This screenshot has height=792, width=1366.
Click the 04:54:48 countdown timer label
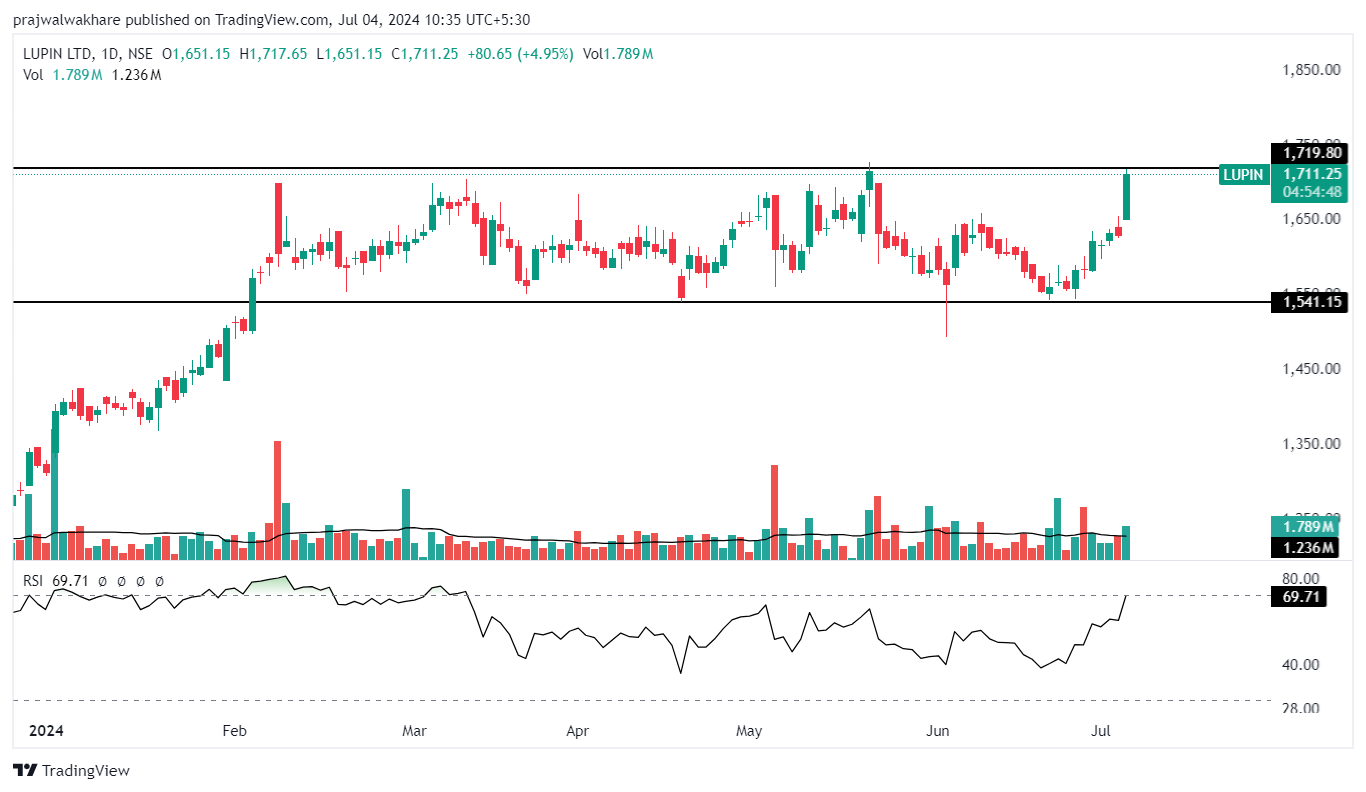pyautogui.click(x=1309, y=191)
